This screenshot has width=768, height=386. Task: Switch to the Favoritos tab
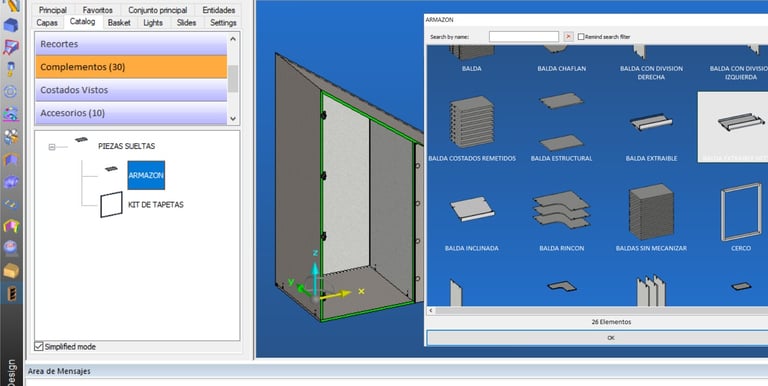(x=97, y=10)
